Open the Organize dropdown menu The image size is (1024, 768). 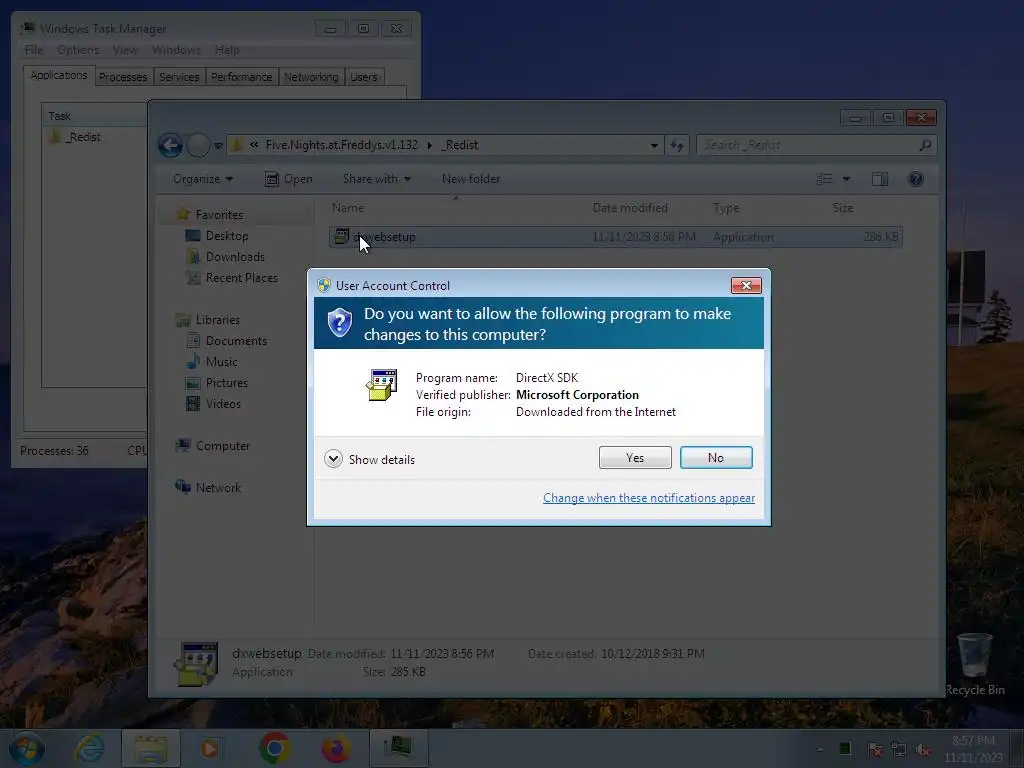point(202,179)
